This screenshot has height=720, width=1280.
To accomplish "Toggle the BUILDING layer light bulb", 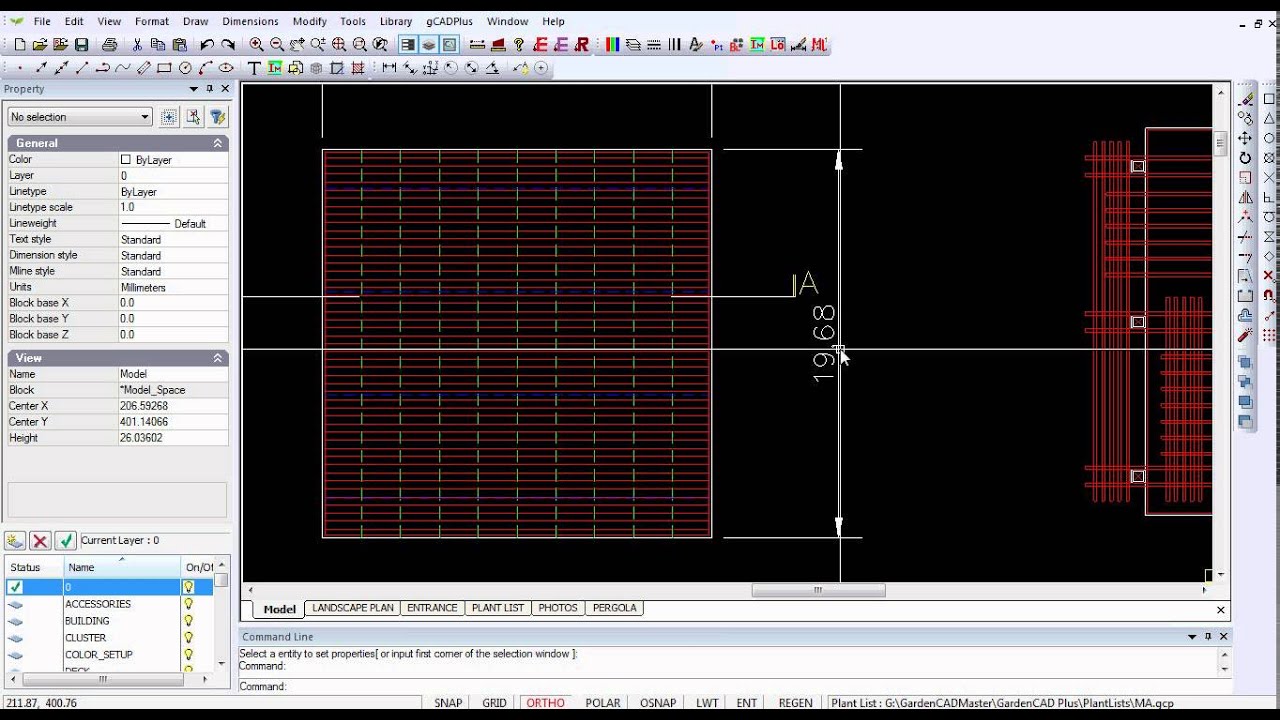I will 188,621.
